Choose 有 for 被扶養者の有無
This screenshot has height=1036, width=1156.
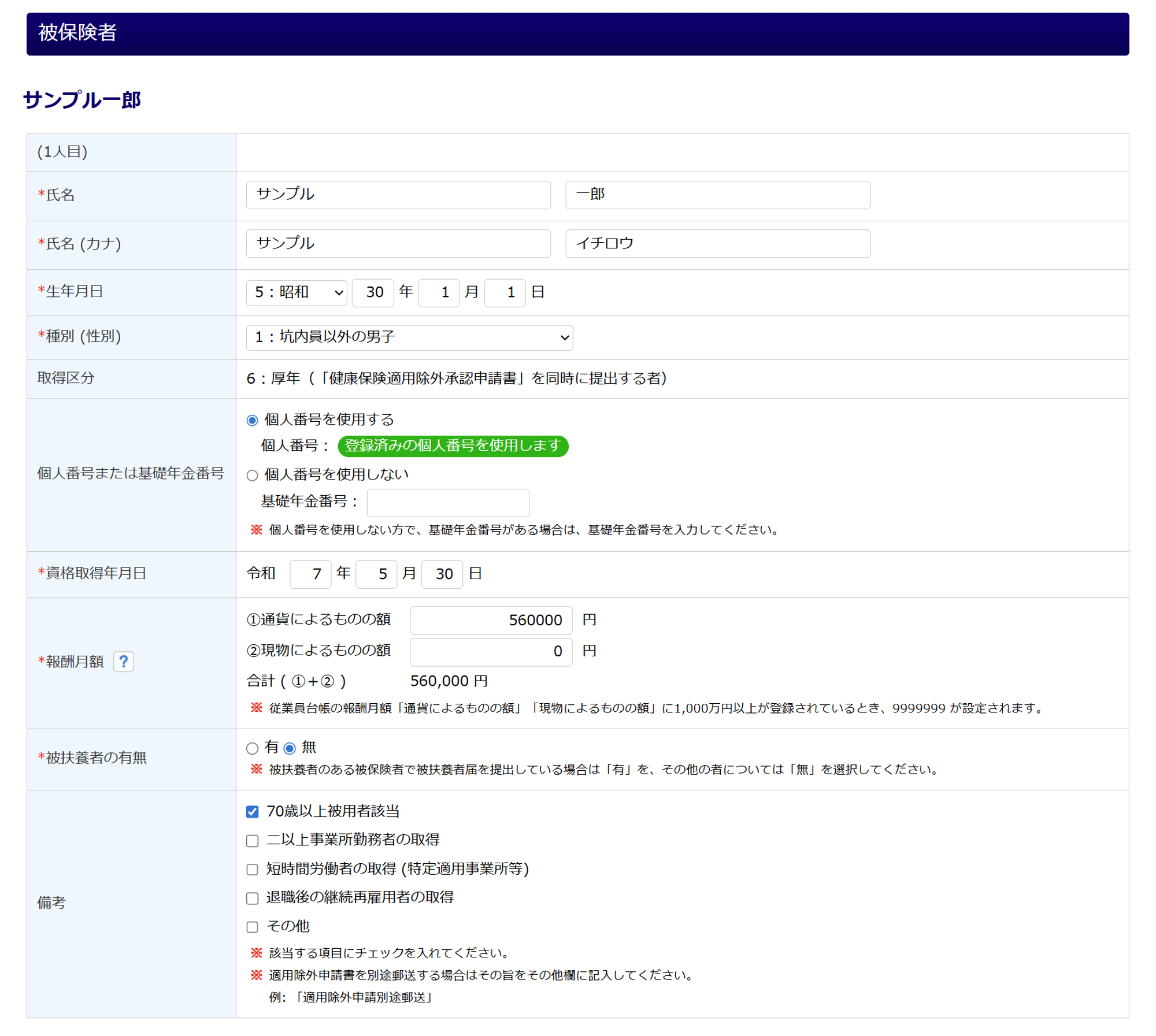[252, 748]
